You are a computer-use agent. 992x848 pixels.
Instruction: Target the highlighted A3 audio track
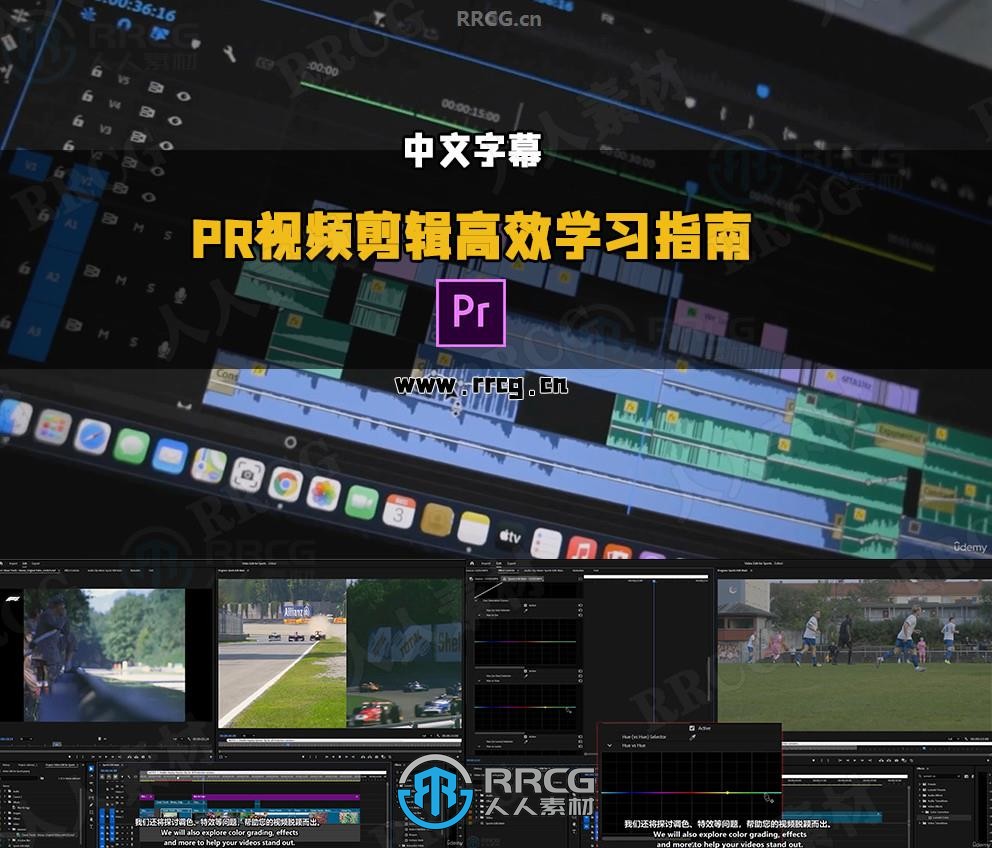34,330
